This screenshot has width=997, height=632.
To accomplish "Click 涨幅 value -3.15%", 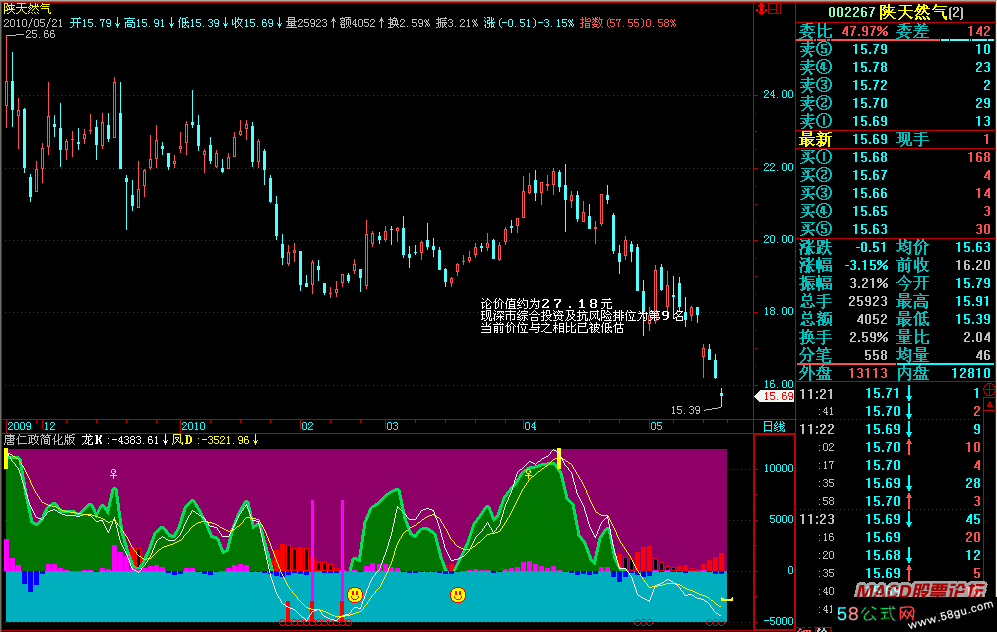I will [x=866, y=265].
